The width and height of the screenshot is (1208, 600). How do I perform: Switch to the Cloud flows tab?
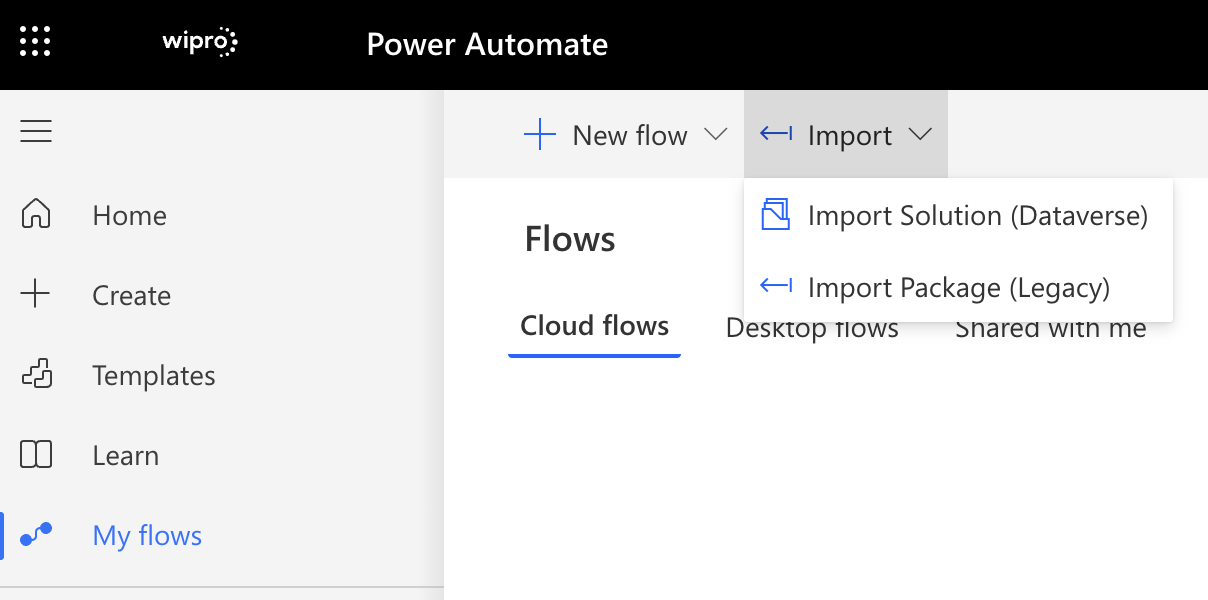tap(595, 326)
